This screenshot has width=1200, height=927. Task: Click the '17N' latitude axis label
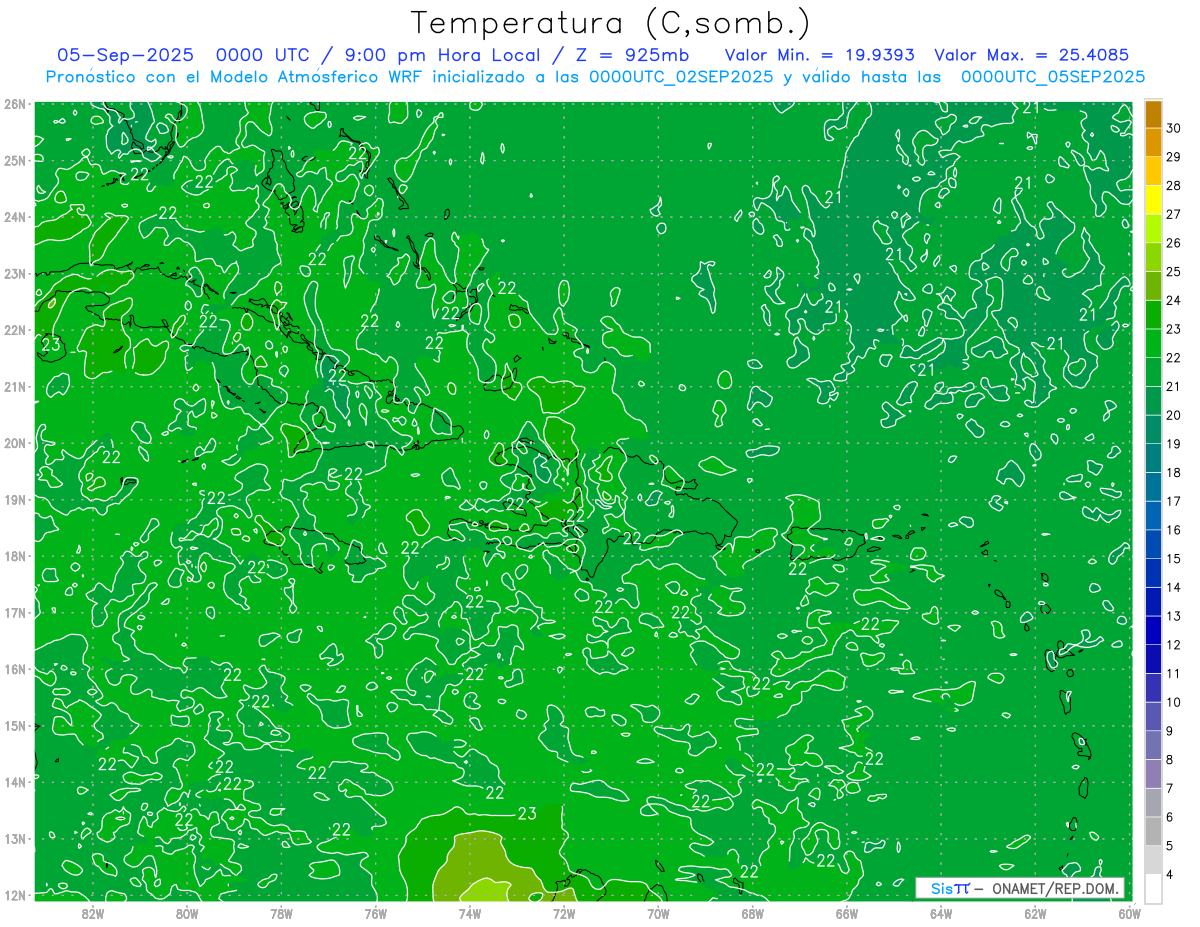pos(14,612)
